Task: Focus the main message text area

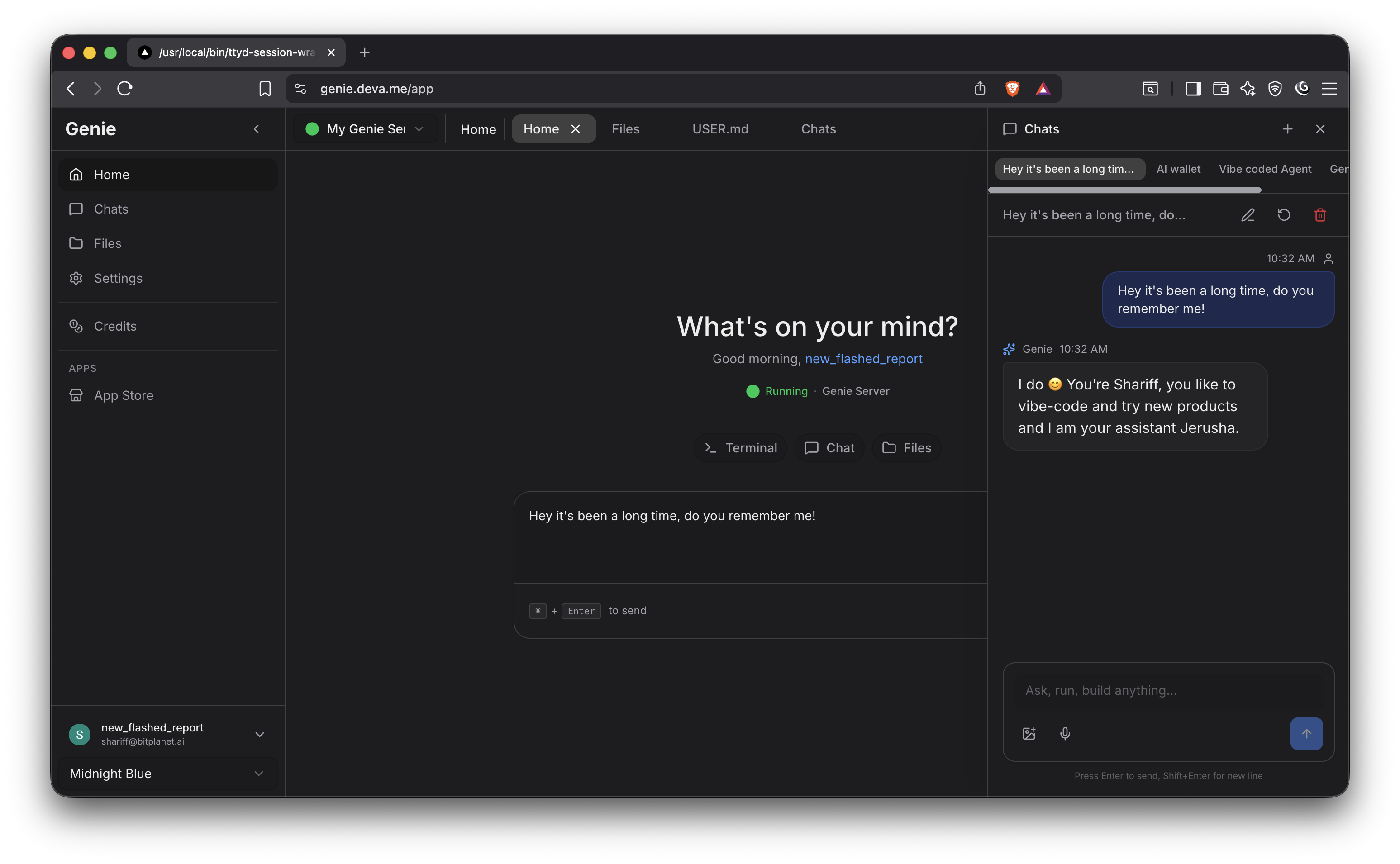Action: [751, 537]
